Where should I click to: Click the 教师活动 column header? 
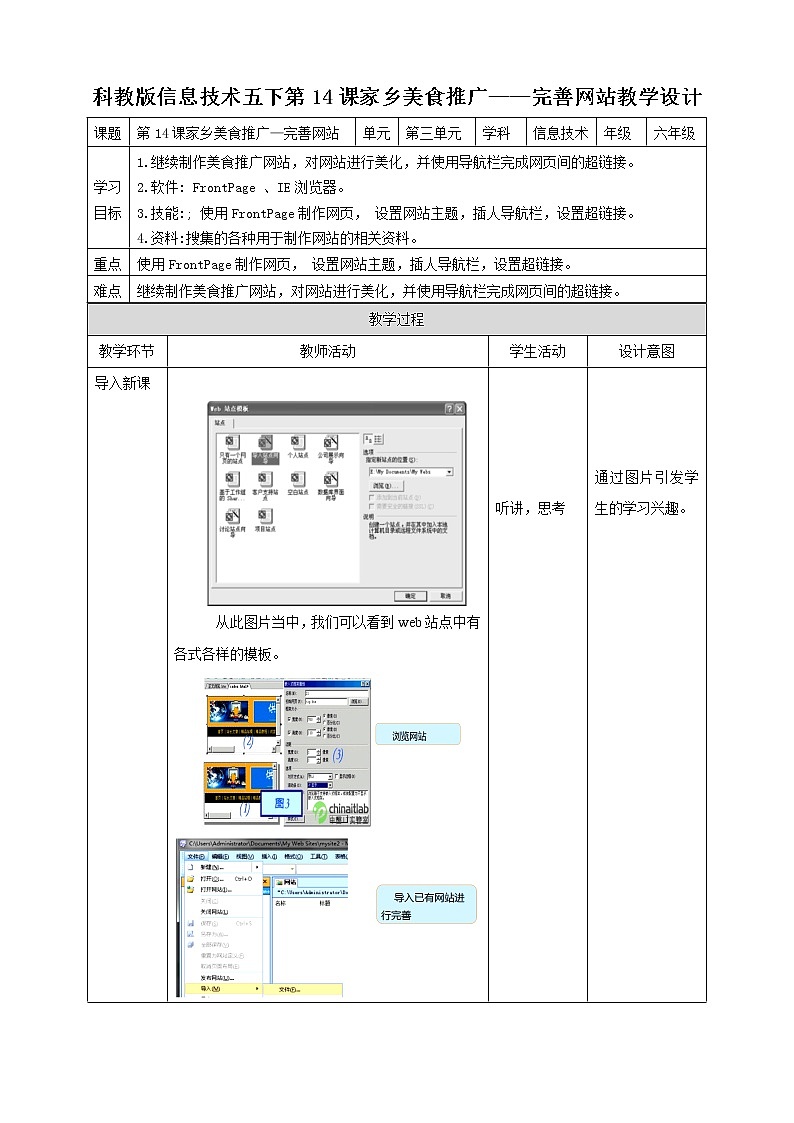(x=328, y=351)
